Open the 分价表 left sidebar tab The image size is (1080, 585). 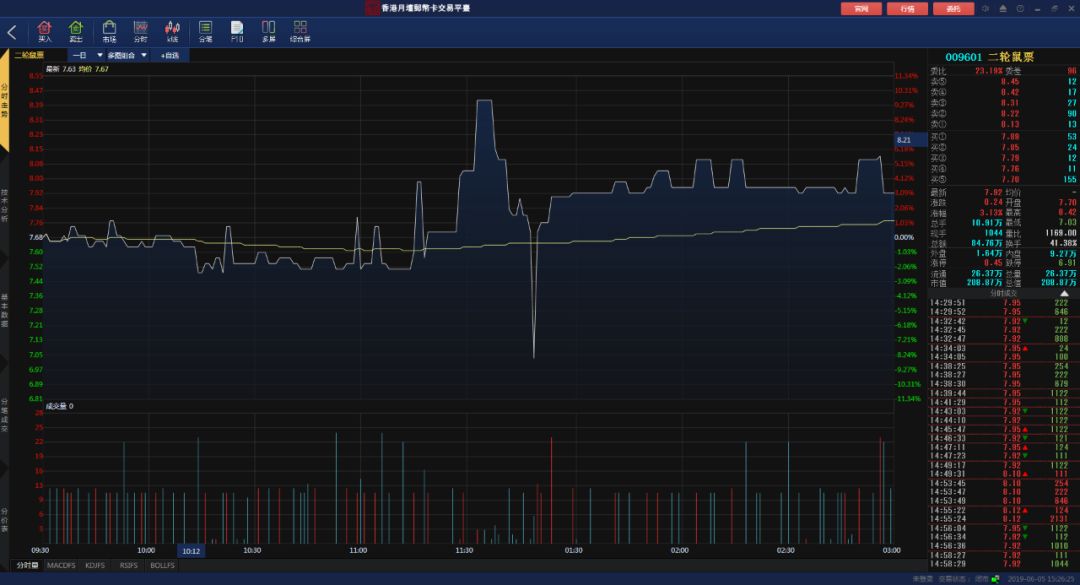(4, 520)
